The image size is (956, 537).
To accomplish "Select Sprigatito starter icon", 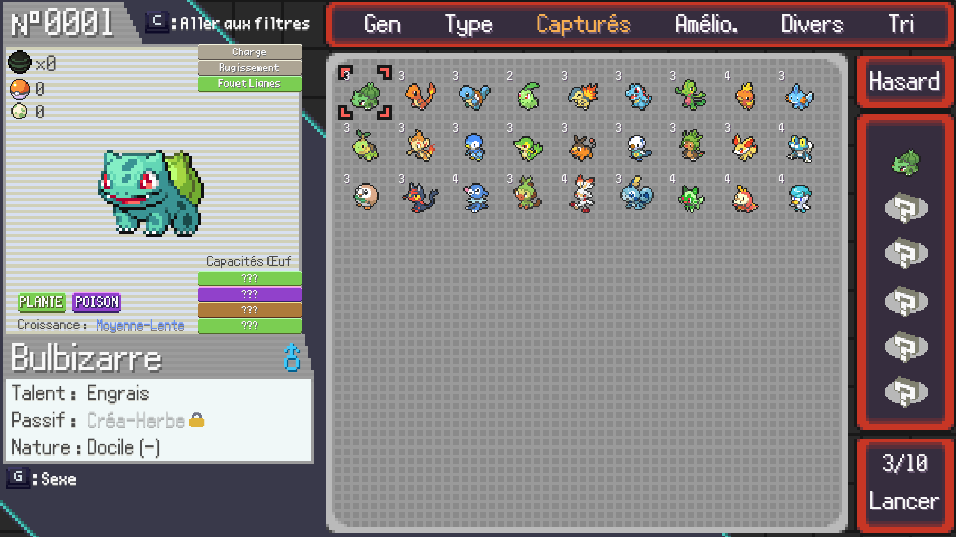I will click(x=691, y=198).
